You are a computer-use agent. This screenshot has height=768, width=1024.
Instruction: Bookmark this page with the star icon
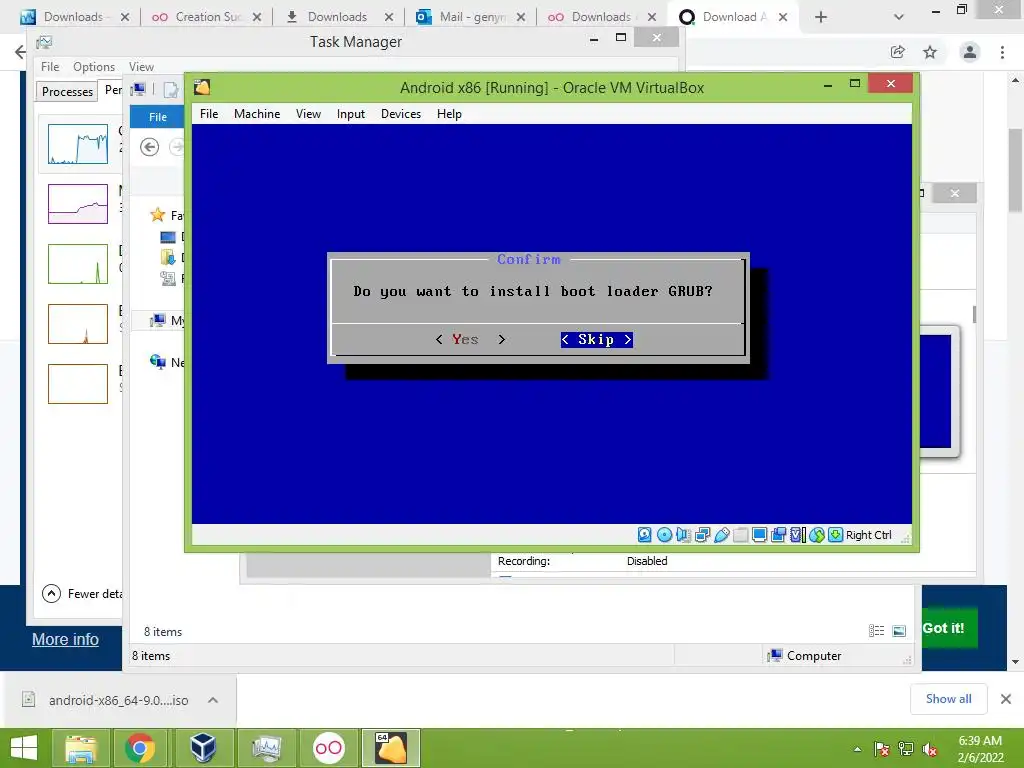pyautogui.click(x=930, y=52)
